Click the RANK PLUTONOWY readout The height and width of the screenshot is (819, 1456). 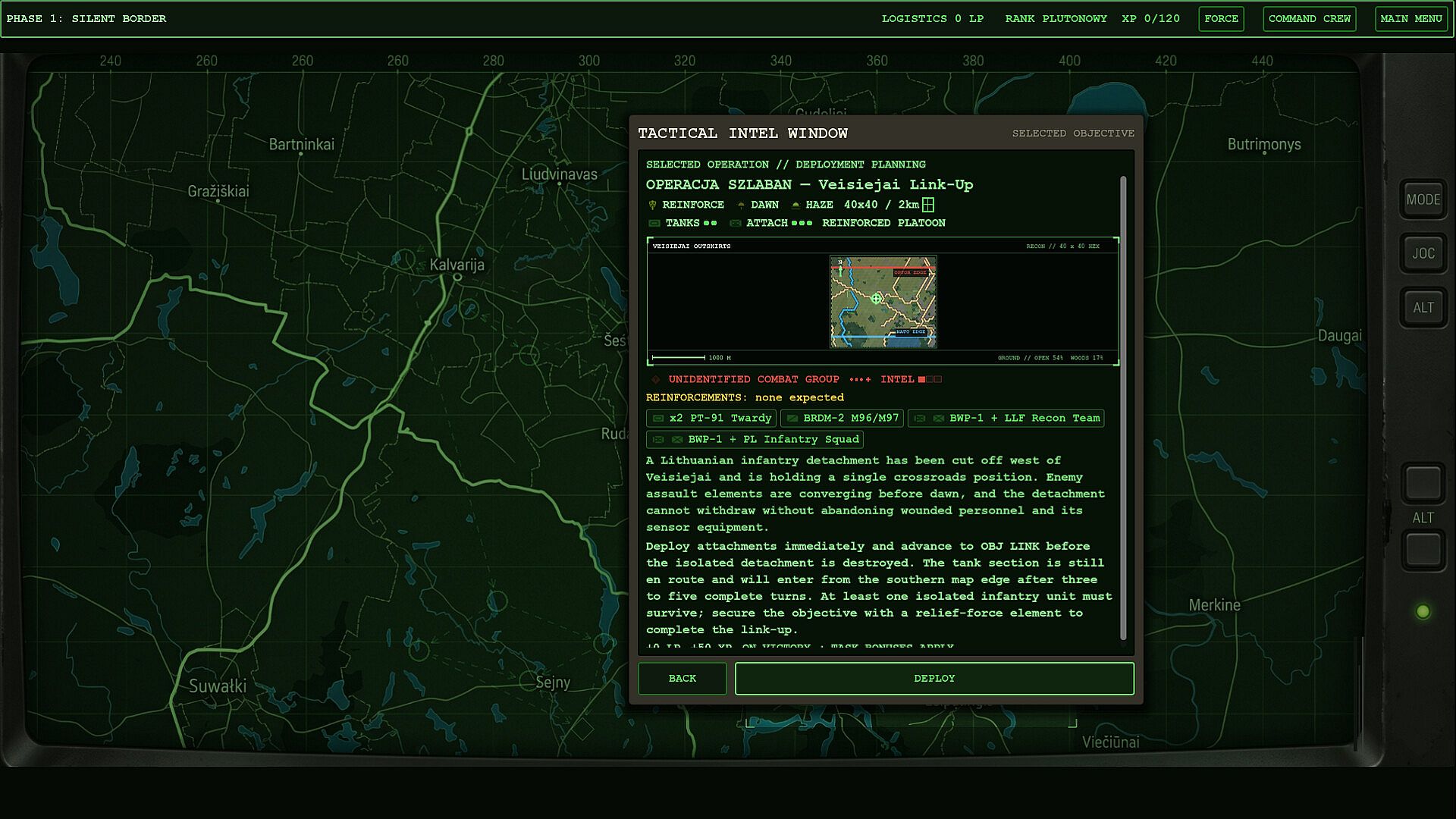1056,19
